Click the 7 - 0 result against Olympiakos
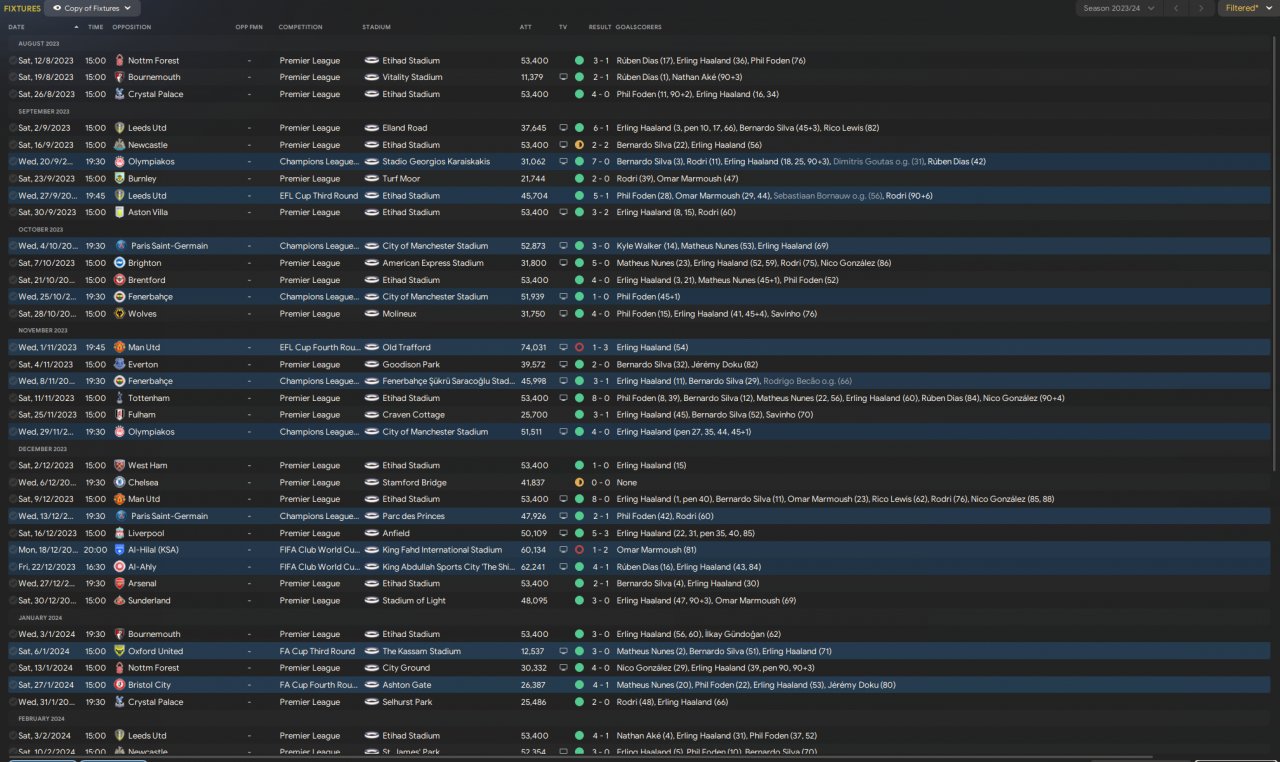1280x762 pixels. [x=600, y=162]
